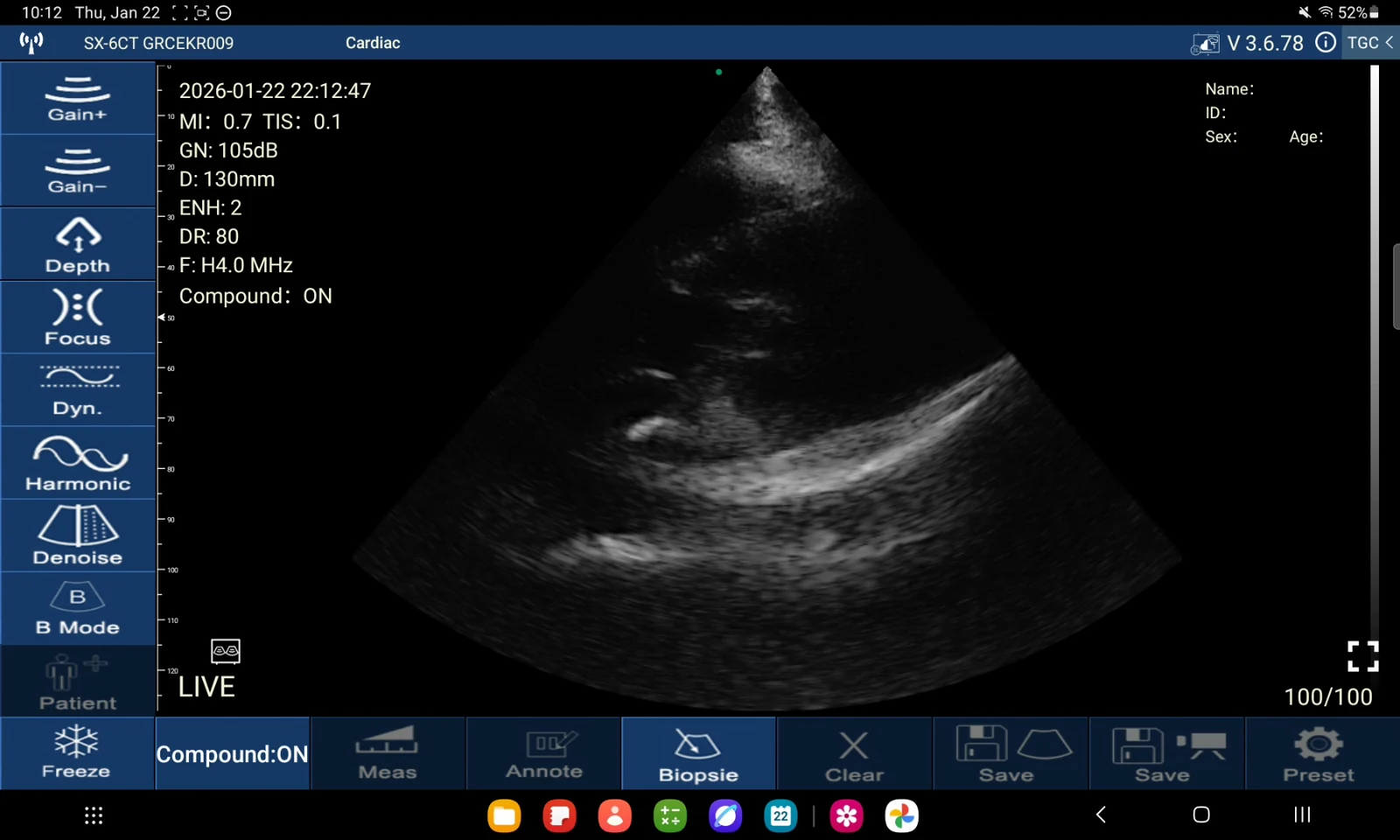
Task: Tap the Name field in the patient info
Action: click(1229, 88)
